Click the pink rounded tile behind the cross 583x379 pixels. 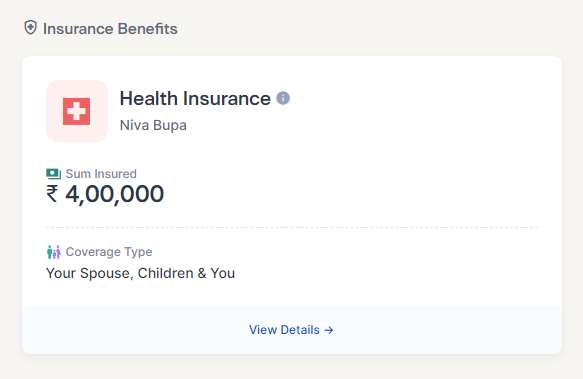[x=77, y=111]
